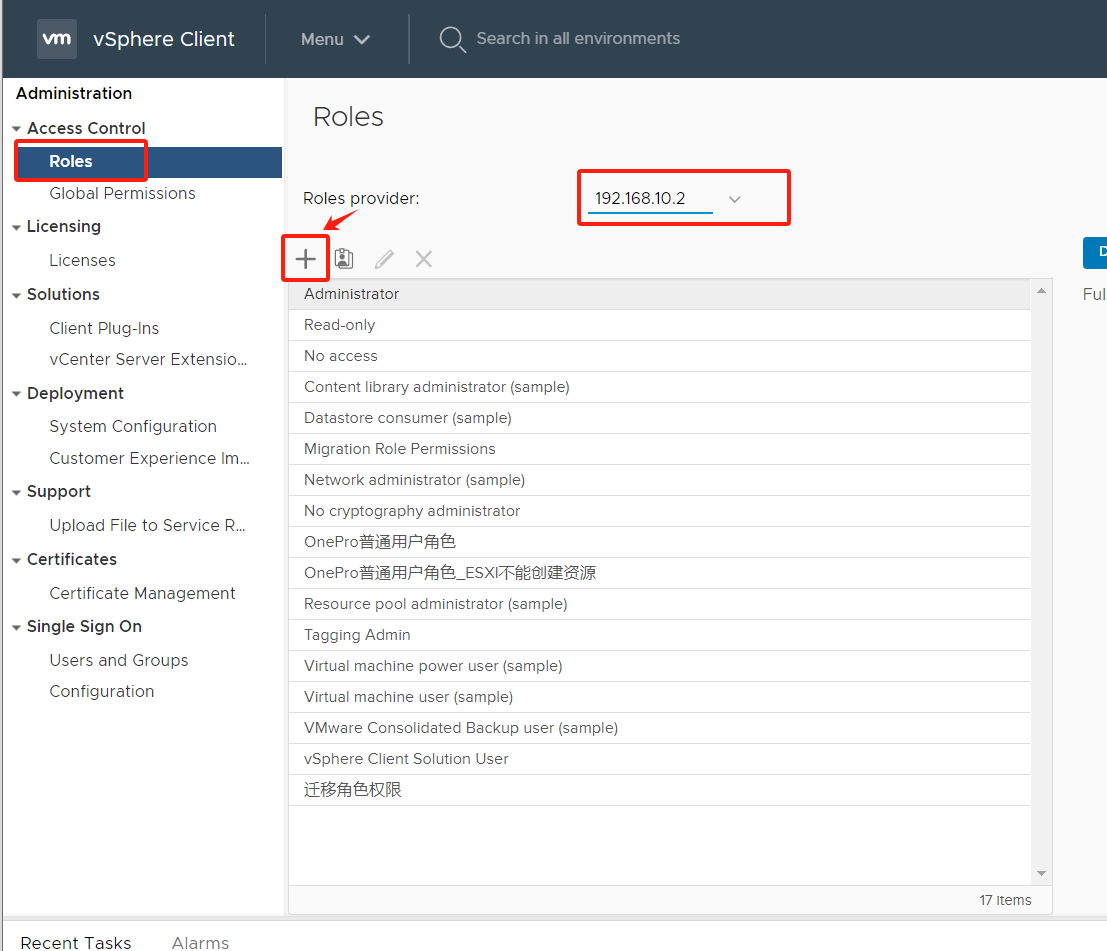Open Single Sign On Configuration
Screen dimensions: 1107x951
(x=102, y=691)
